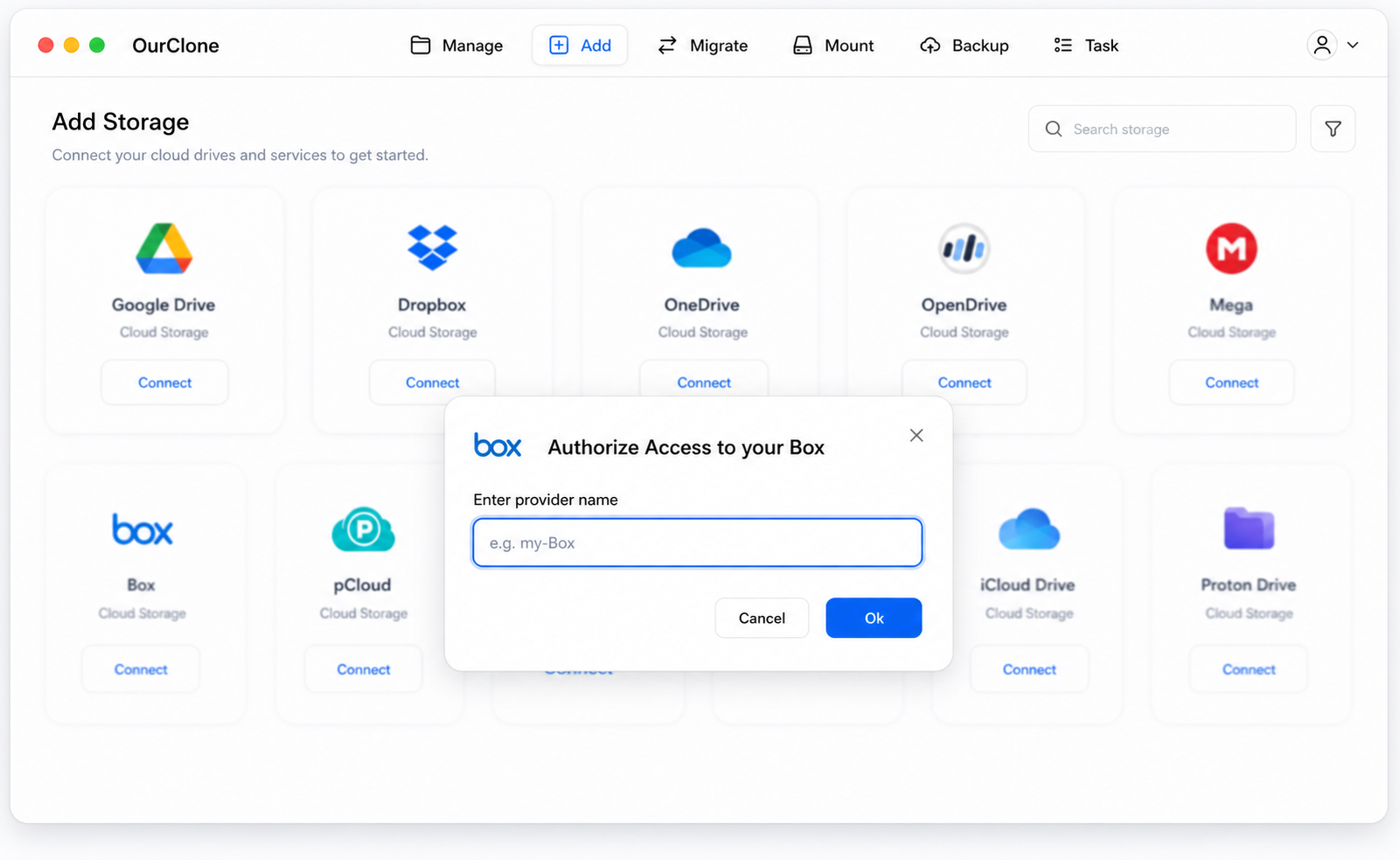The image size is (1400, 860).
Task: Click the Add Storage heading
Action: pyautogui.click(x=121, y=122)
